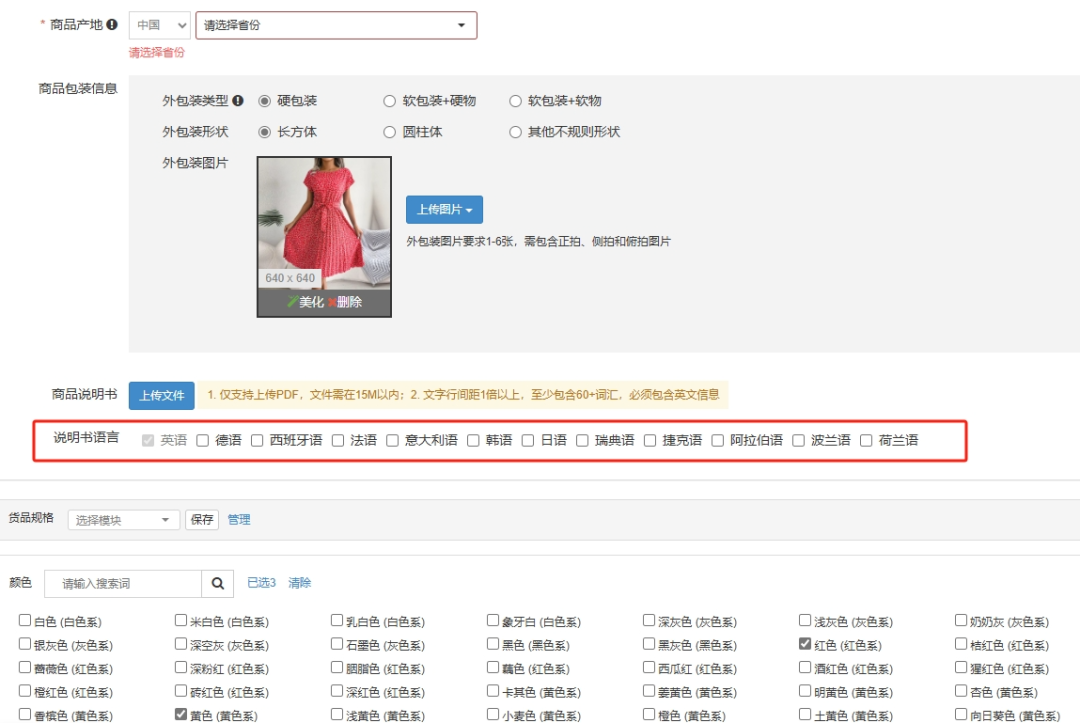
Task: Check the 白色 (白色系) color option
Action: (x=24, y=621)
